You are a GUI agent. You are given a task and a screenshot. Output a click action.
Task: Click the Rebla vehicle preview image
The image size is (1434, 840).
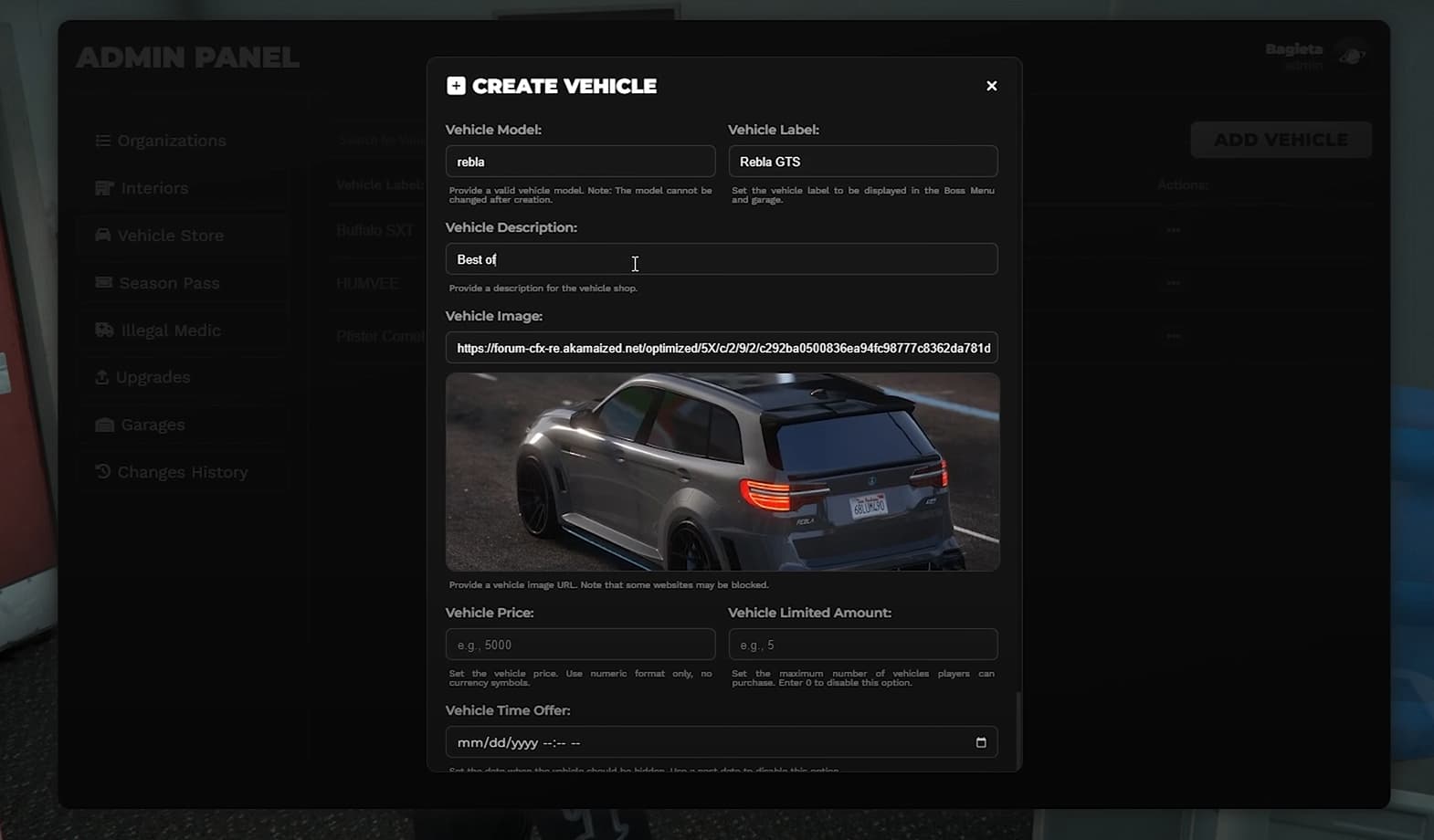[722, 472]
